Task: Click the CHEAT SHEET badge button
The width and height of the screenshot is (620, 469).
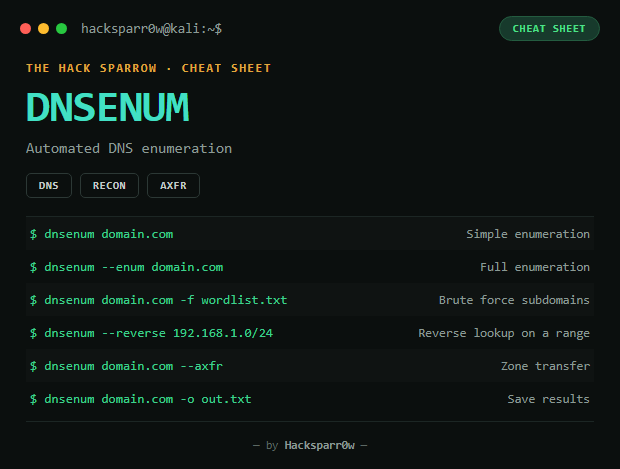Action: point(549,28)
